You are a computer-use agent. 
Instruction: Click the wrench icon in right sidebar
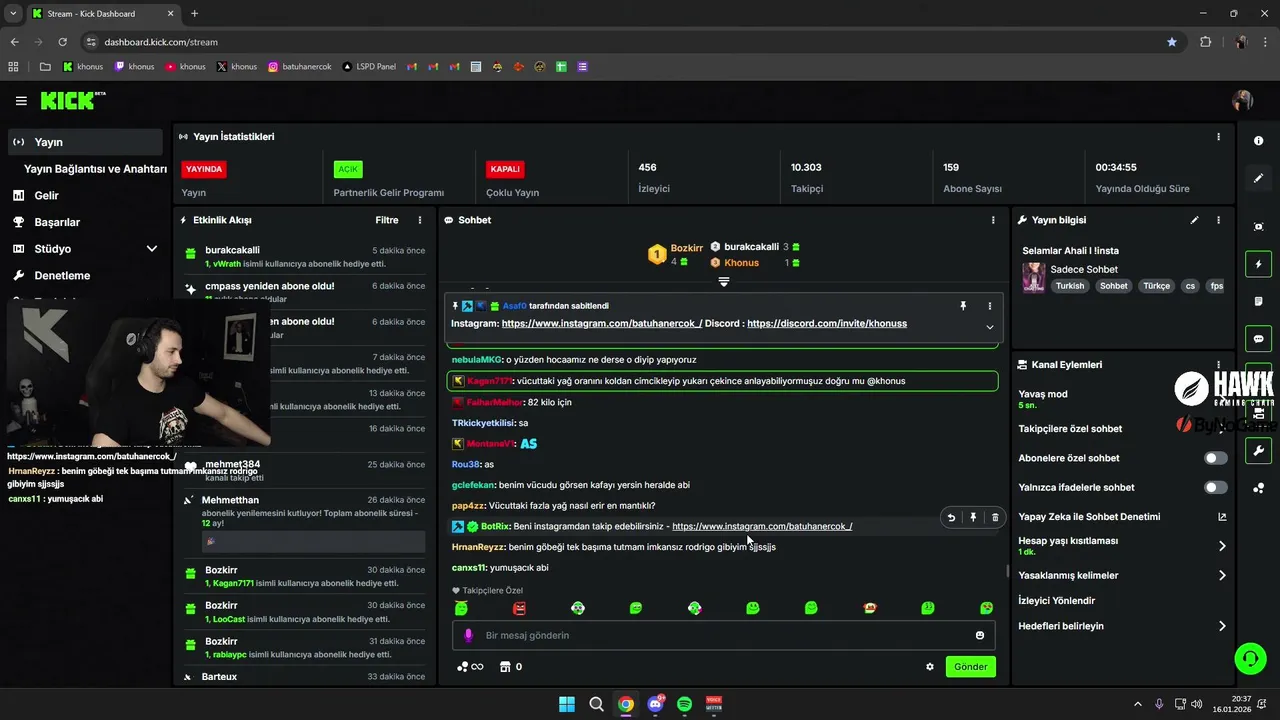1259,451
